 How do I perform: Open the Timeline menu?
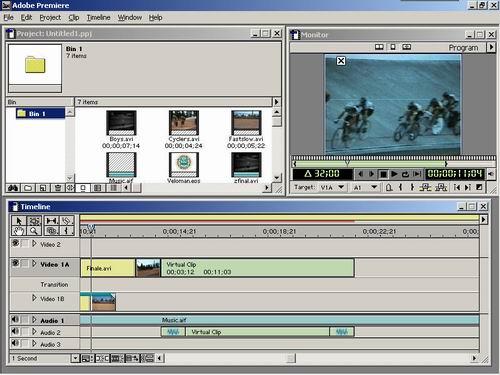[98, 18]
